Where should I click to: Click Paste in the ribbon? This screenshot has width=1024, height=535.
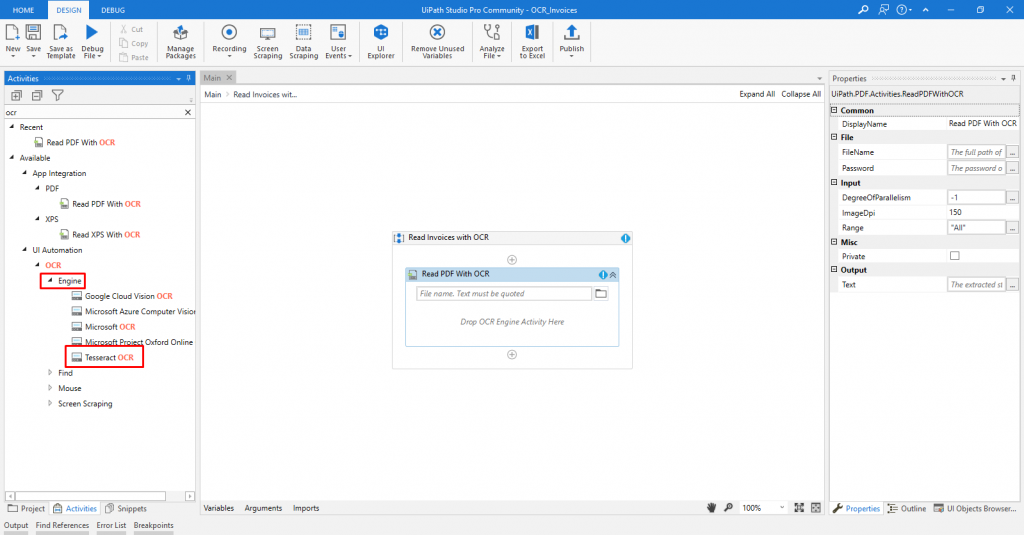coord(134,57)
